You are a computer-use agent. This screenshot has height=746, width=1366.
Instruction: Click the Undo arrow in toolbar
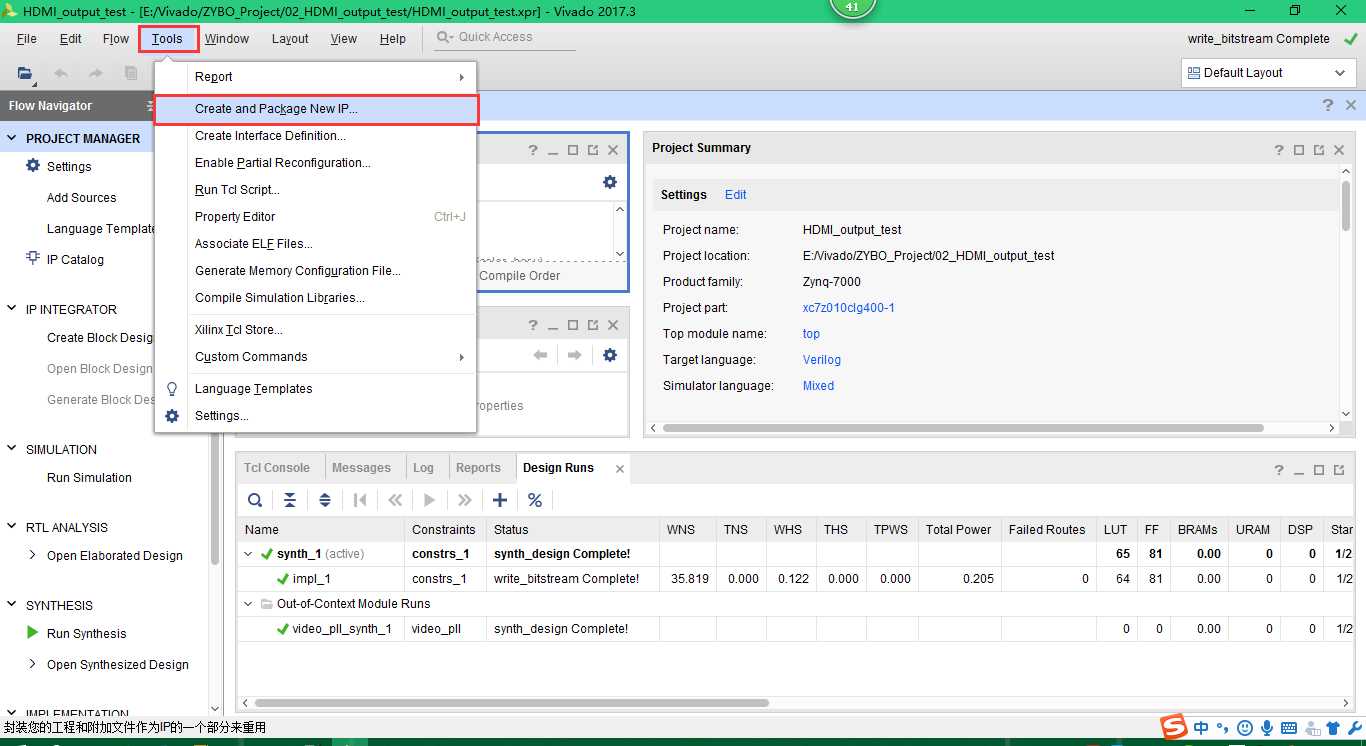tap(61, 73)
